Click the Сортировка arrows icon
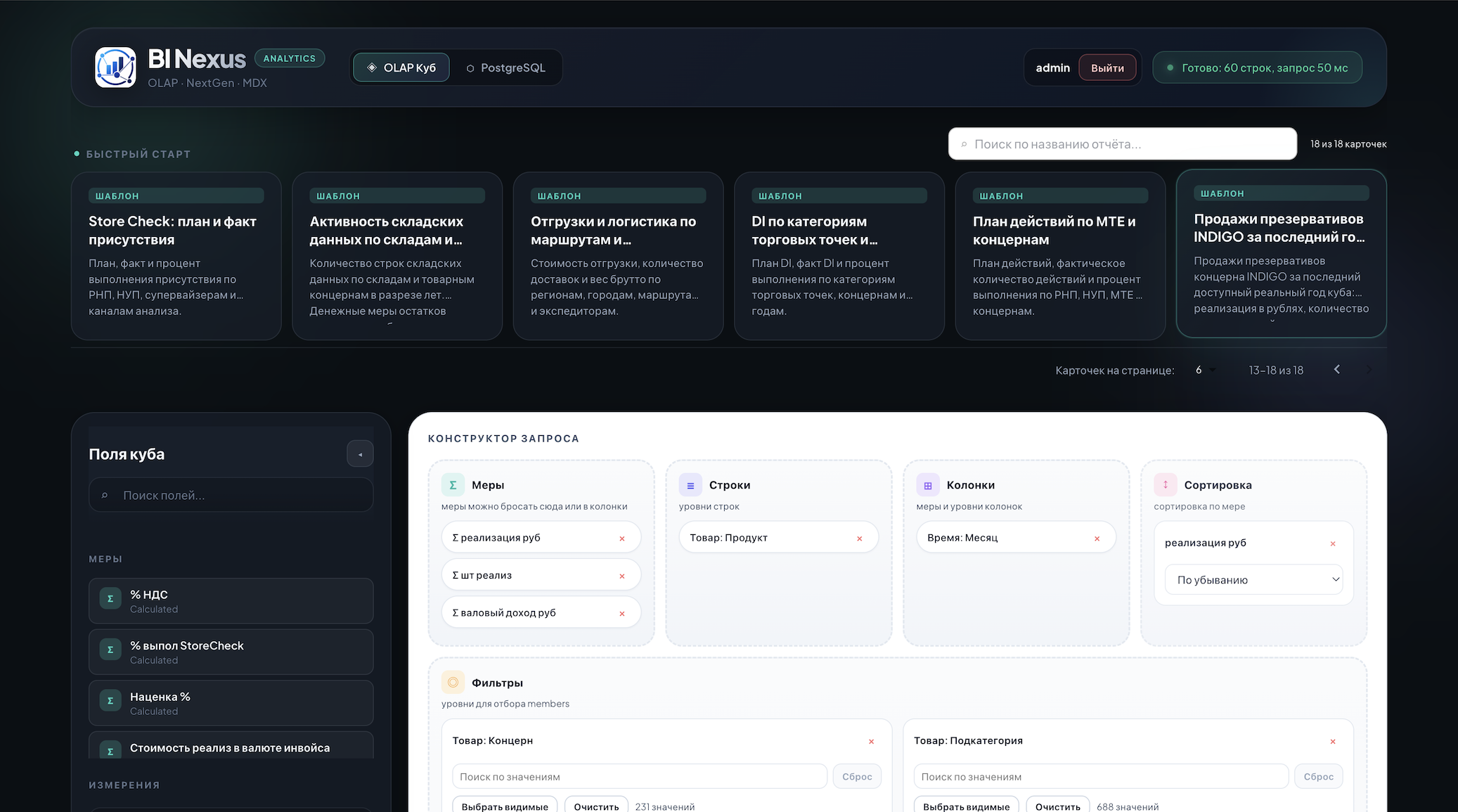The width and height of the screenshot is (1458, 812). tap(1166, 484)
